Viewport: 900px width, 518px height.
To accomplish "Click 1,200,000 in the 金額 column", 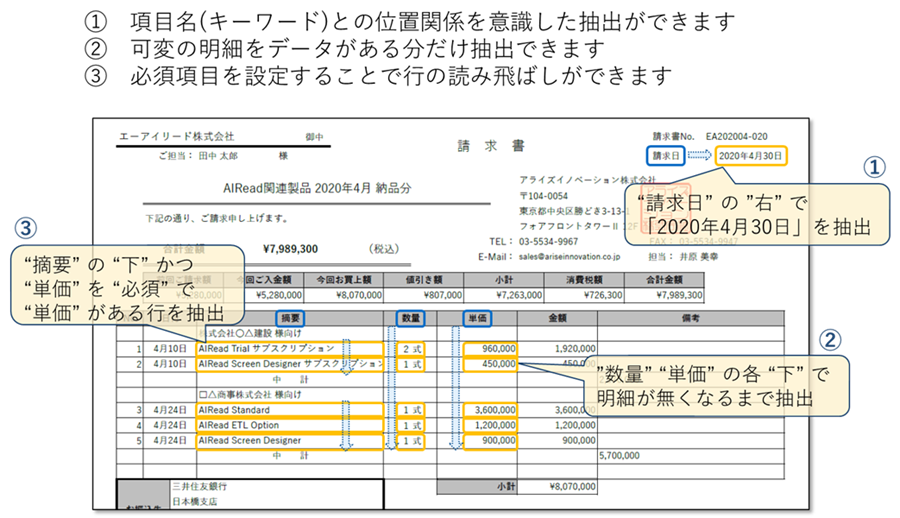I will click(x=575, y=426).
